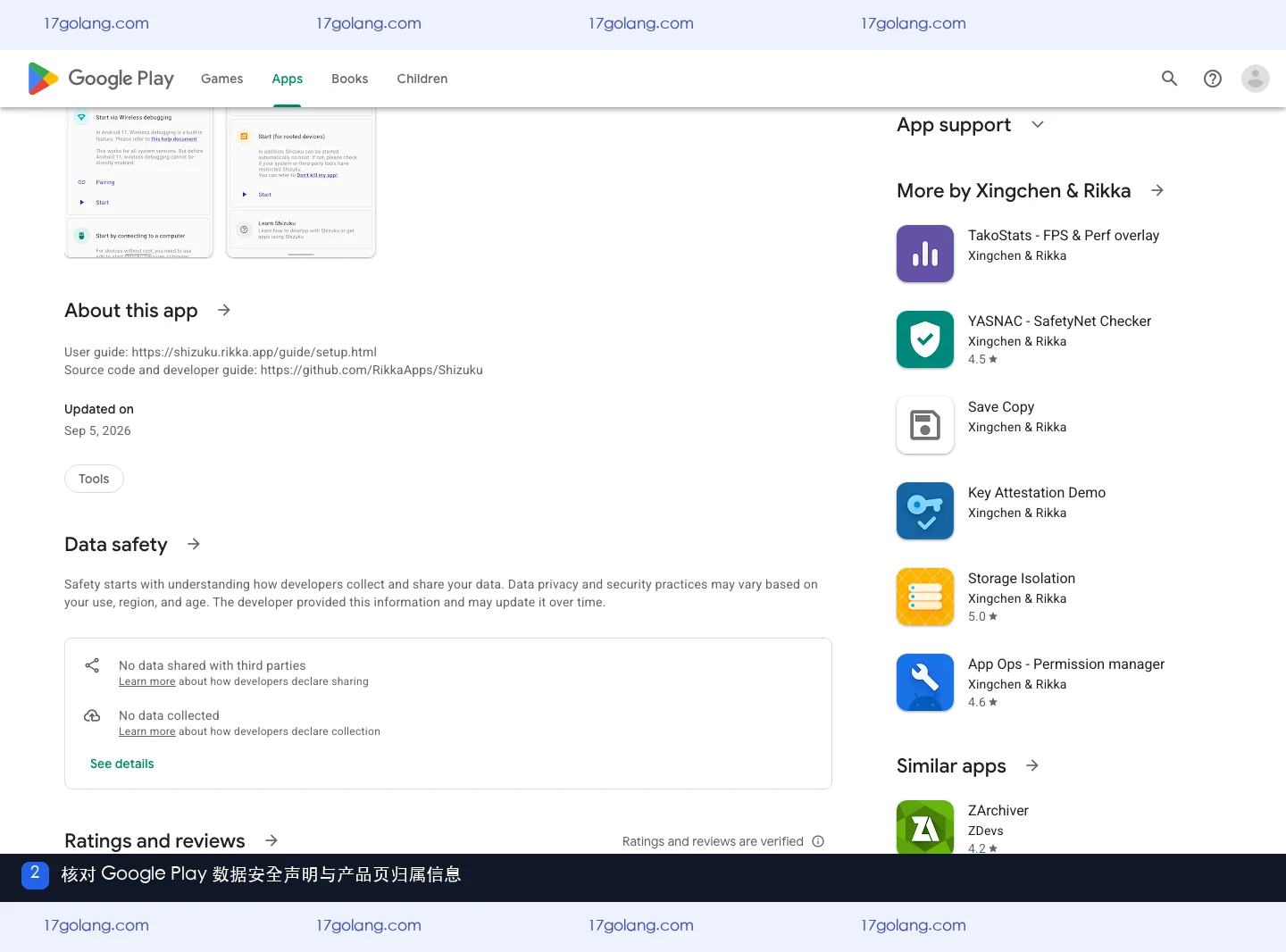Open ZArchiver app icon
The image size is (1286, 952).
[x=925, y=827]
